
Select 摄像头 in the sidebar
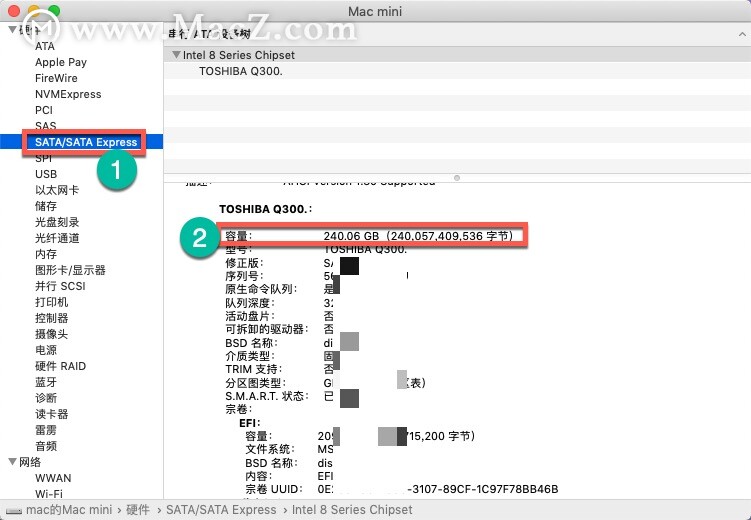coord(51,334)
